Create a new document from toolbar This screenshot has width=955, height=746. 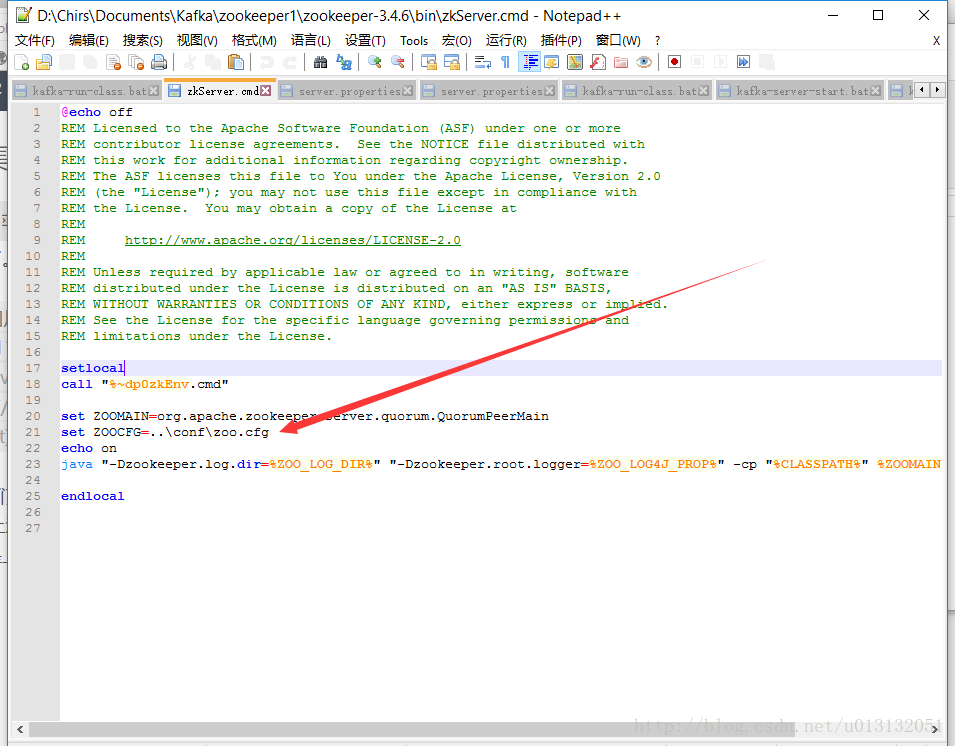[x=21, y=62]
